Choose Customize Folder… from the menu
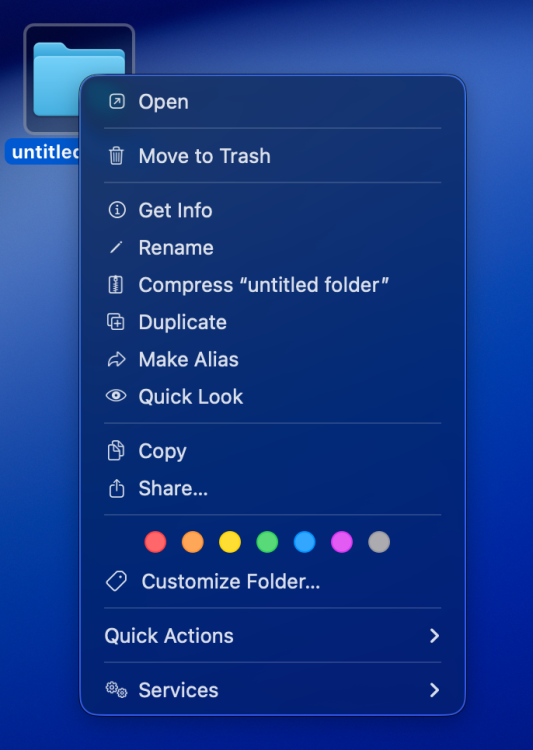533x750 pixels. coord(273,582)
